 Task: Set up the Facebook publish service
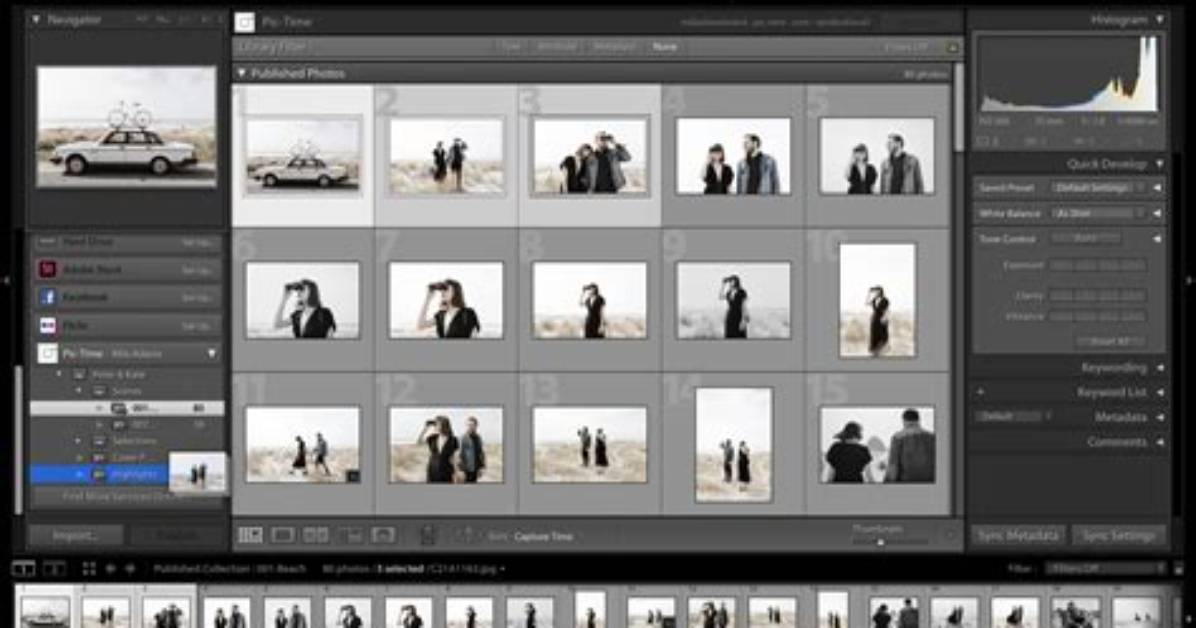coord(197,298)
